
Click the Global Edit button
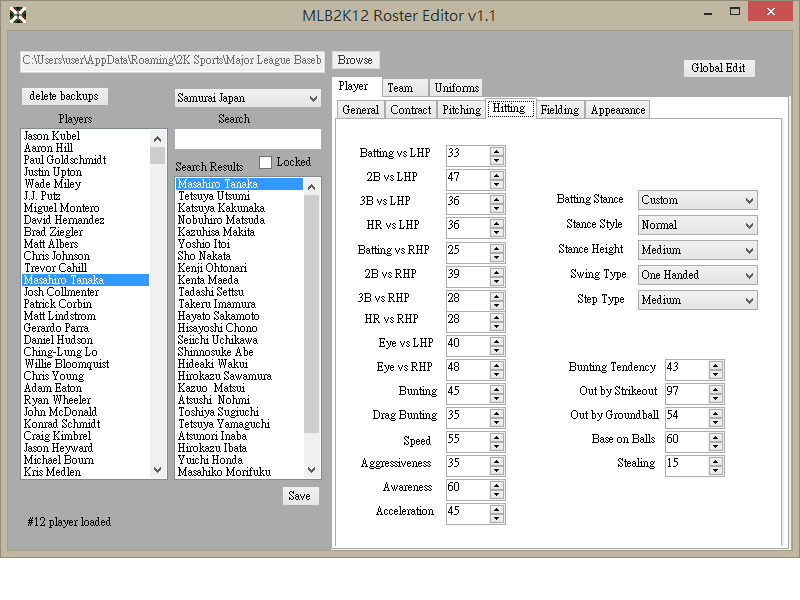[x=718, y=68]
